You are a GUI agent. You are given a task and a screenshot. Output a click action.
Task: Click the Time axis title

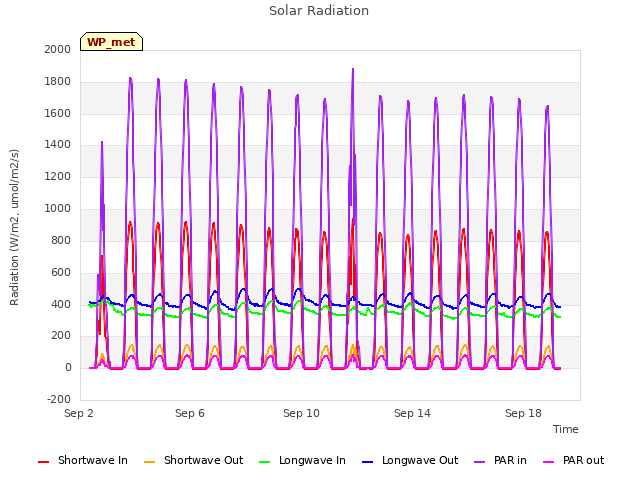tap(566, 429)
